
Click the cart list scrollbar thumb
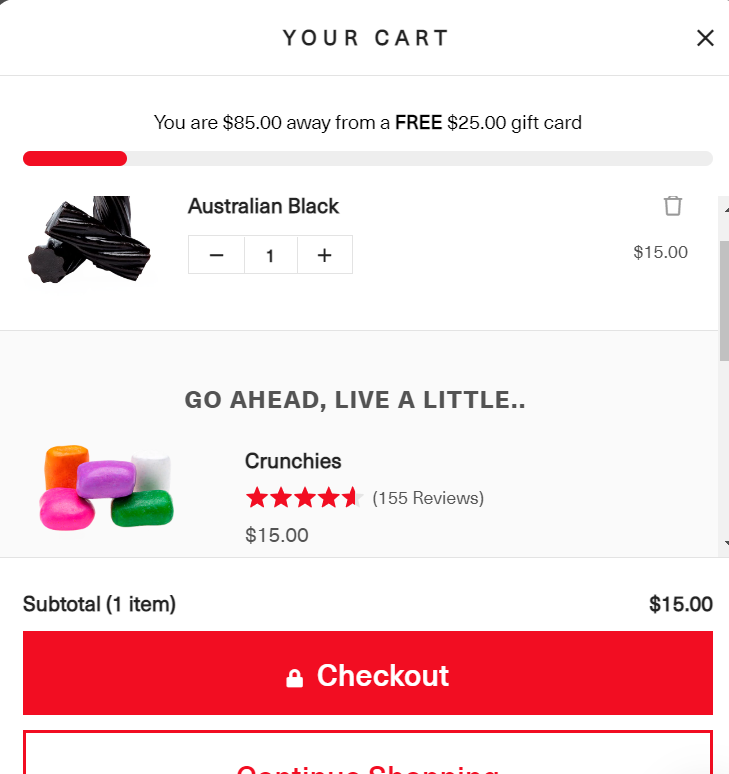point(724,301)
